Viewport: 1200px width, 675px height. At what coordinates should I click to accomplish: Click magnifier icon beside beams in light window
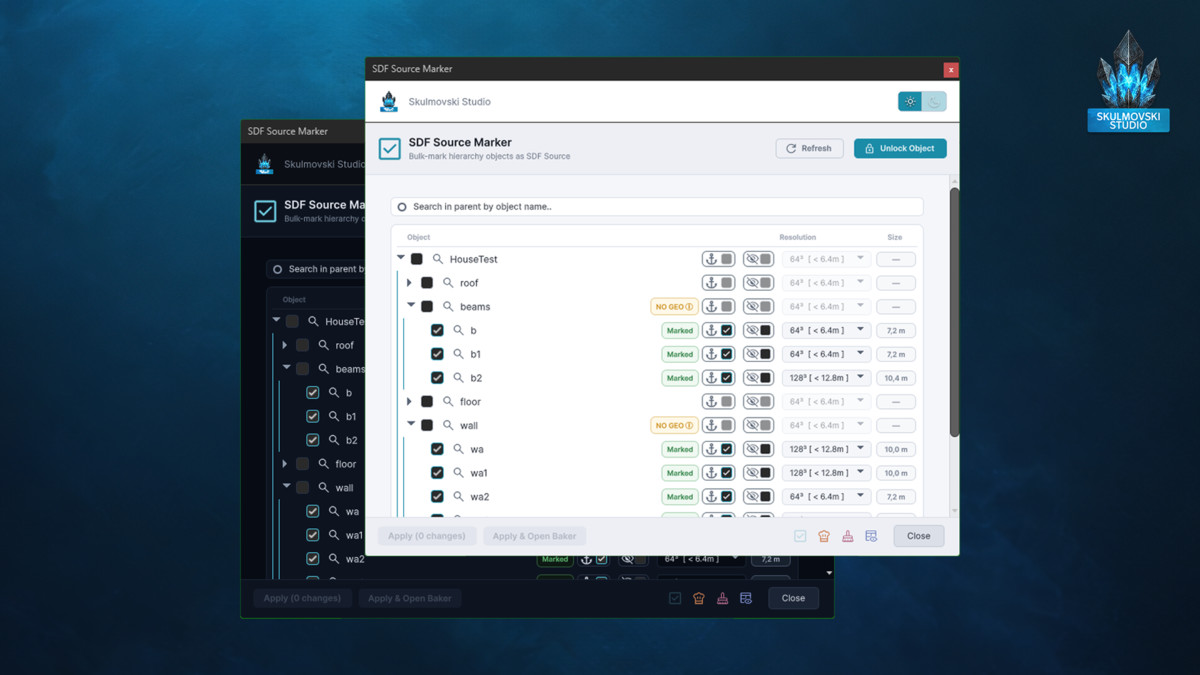point(448,307)
